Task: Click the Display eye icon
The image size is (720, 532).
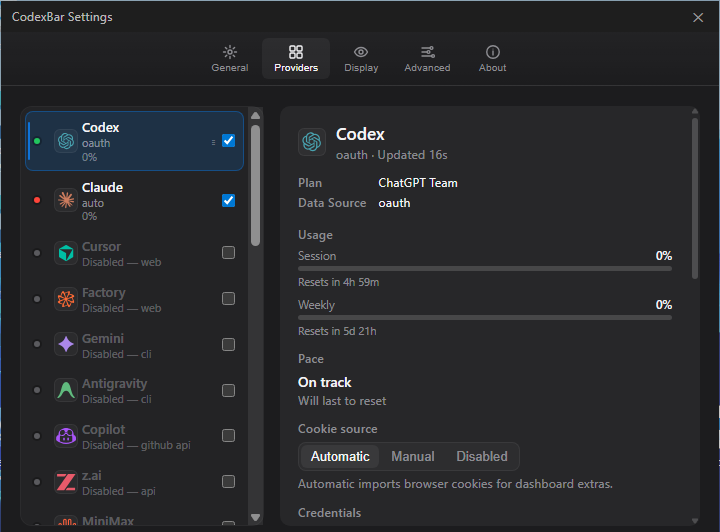Action: pos(361,52)
